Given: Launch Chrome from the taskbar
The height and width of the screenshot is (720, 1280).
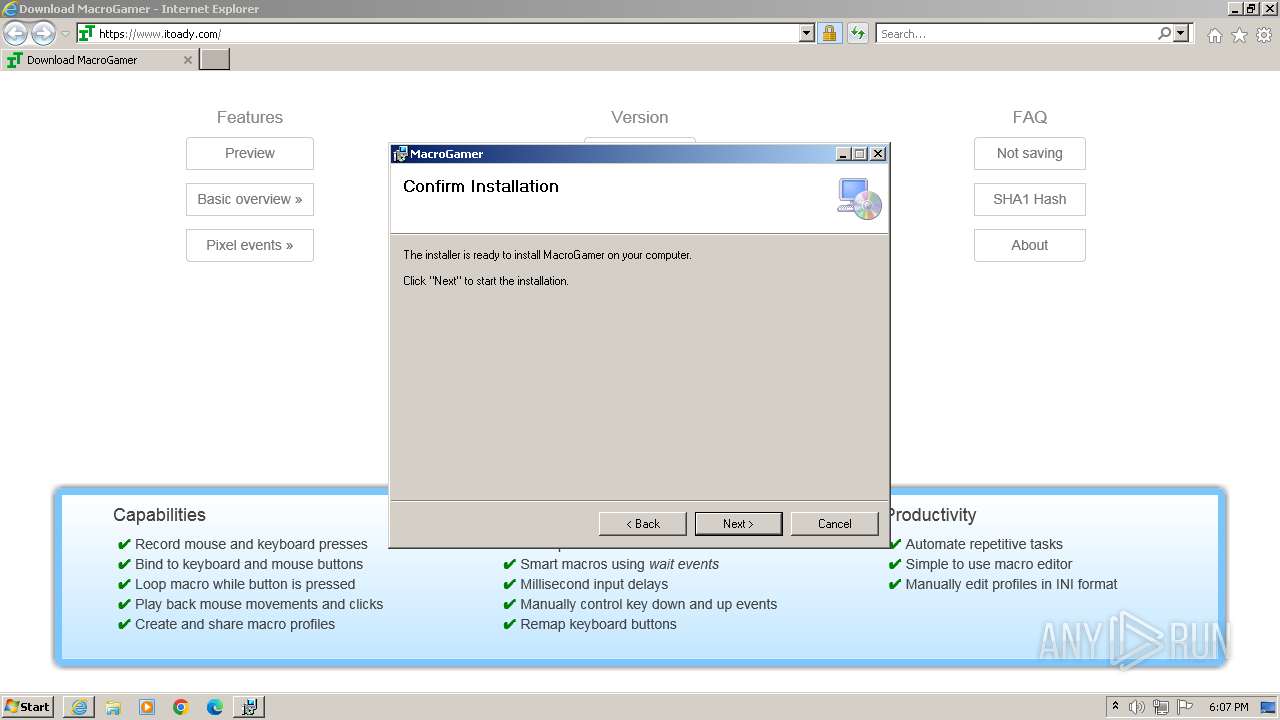Looking at the screenshot, I should pyautogui.click(x=181, y=707).
